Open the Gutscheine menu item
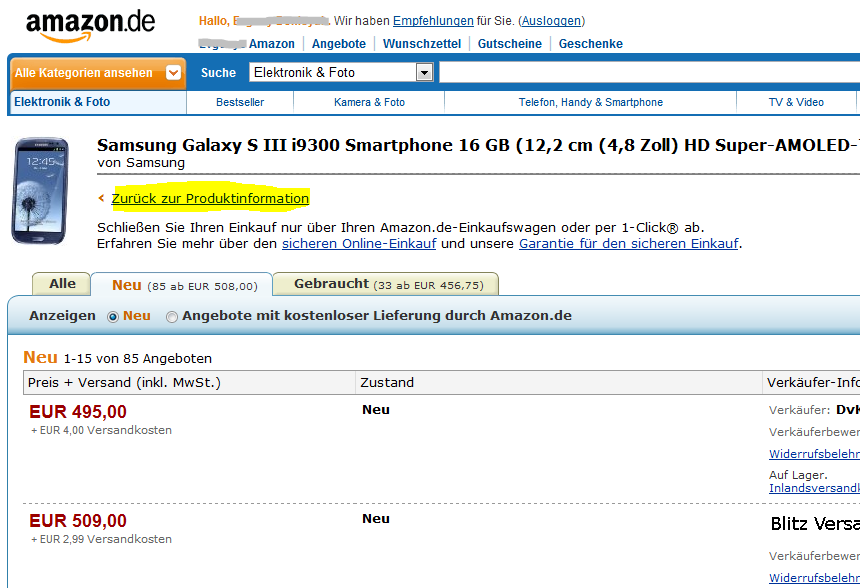This screenshot has width=860, height=588. click(510, 44)
